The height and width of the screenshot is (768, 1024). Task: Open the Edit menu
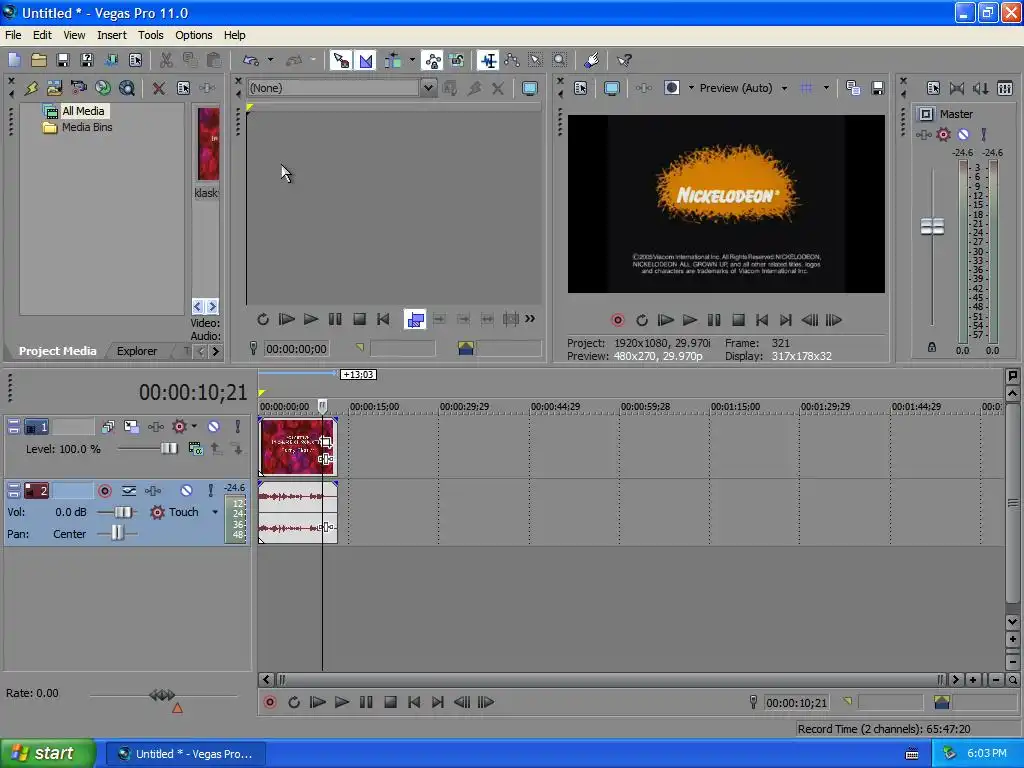tap(42, 35)
